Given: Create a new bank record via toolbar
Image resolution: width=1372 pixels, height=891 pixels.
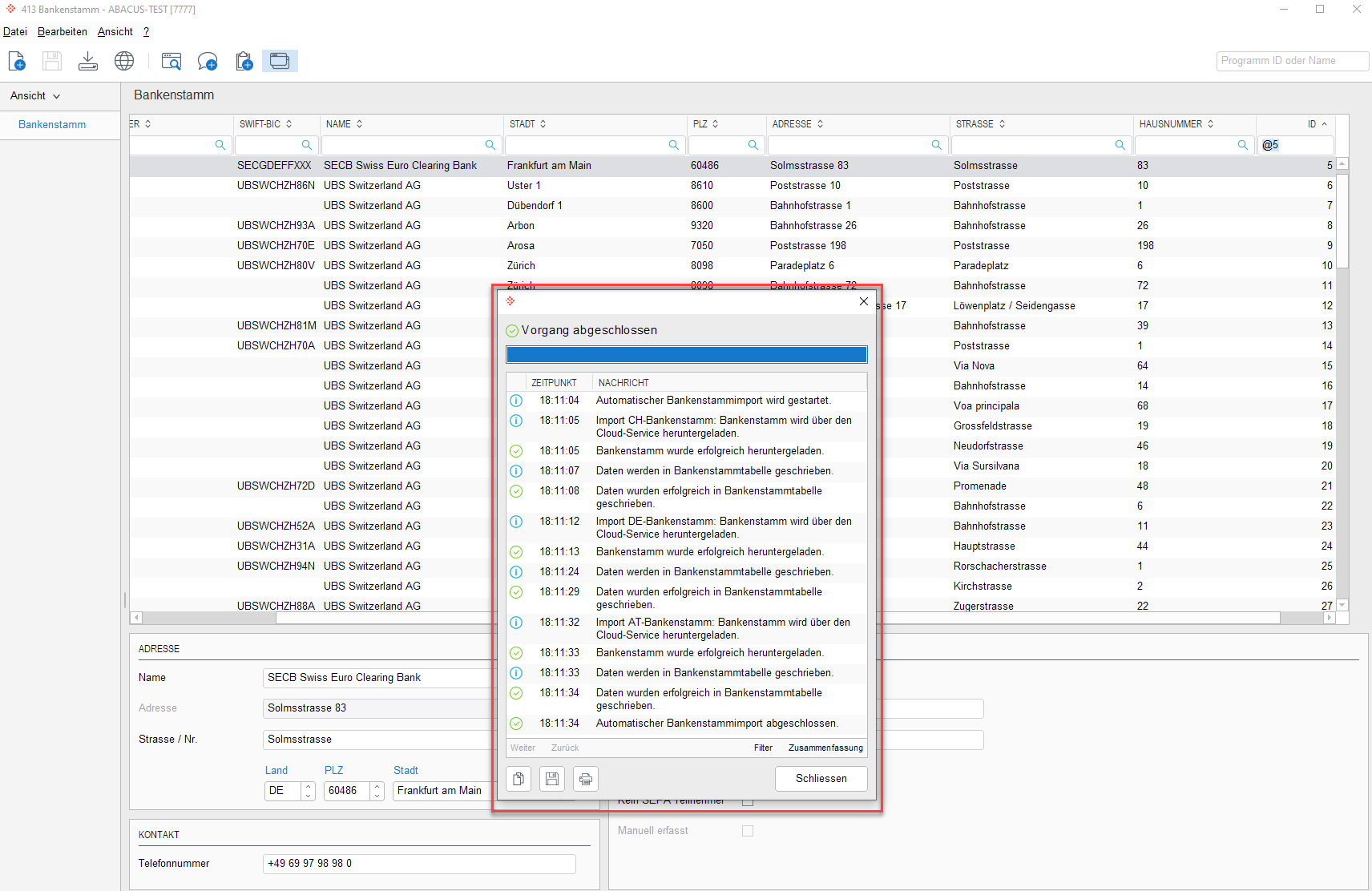Looking at the screenshot, I should (x=17, y=61).
